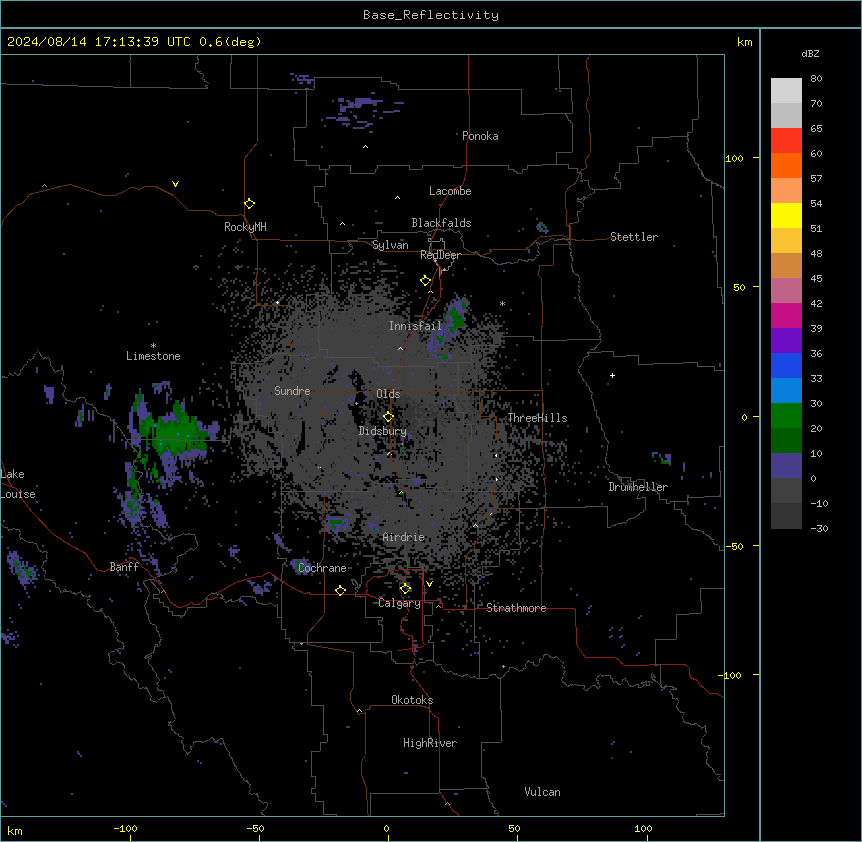Select the magenta swatch in dBZ legend
The width and height of the screenshot is (862, 842).
pos(786,315)
